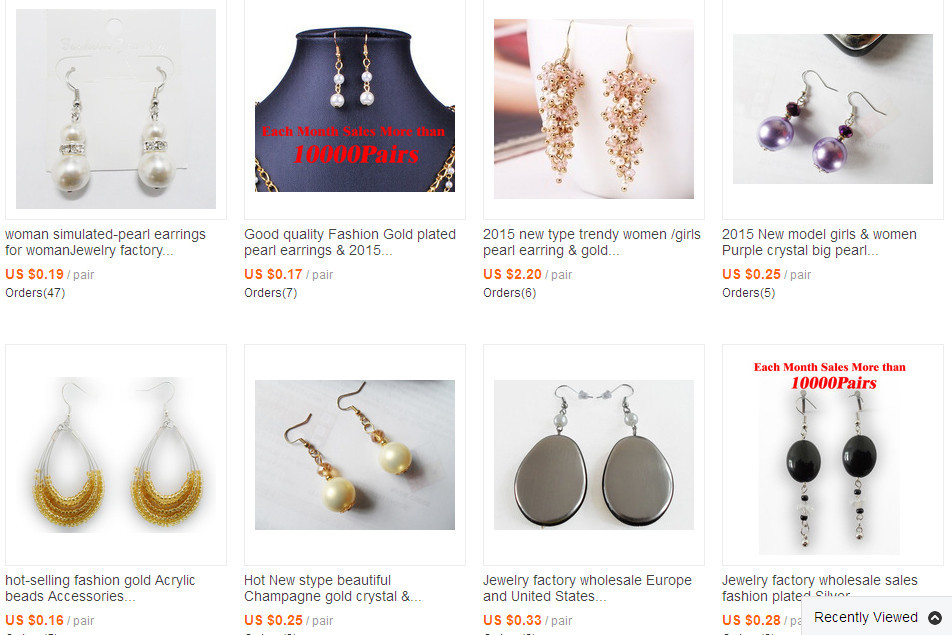The height and width of the screenshot is (635, 952).
Task: Open champagne gold crystal pearl earrings image
Action: 355,455
